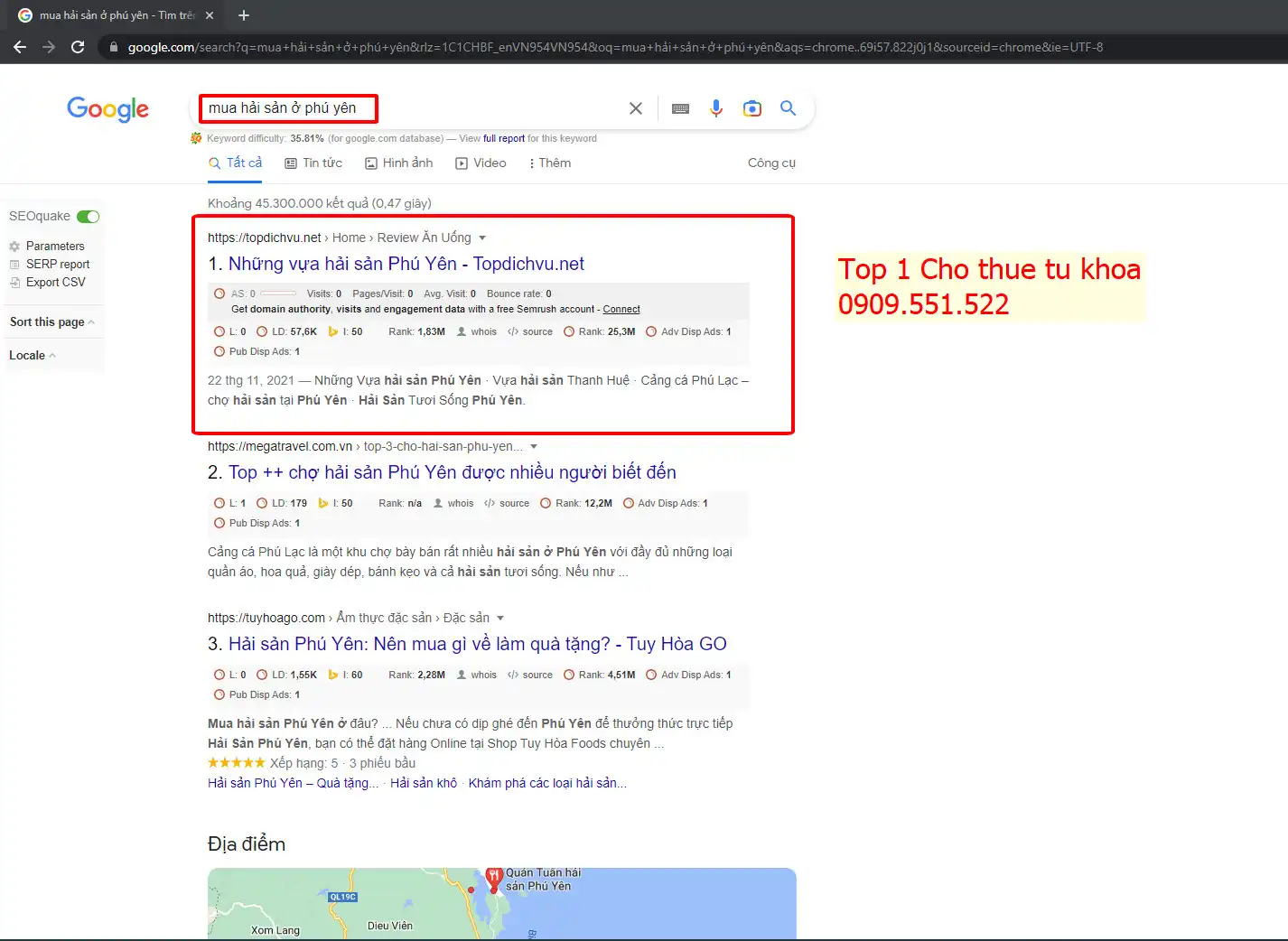Open 'whois' for the megatravel.com.vn result
1288x941 pixels.
click(x=453, y=503)
